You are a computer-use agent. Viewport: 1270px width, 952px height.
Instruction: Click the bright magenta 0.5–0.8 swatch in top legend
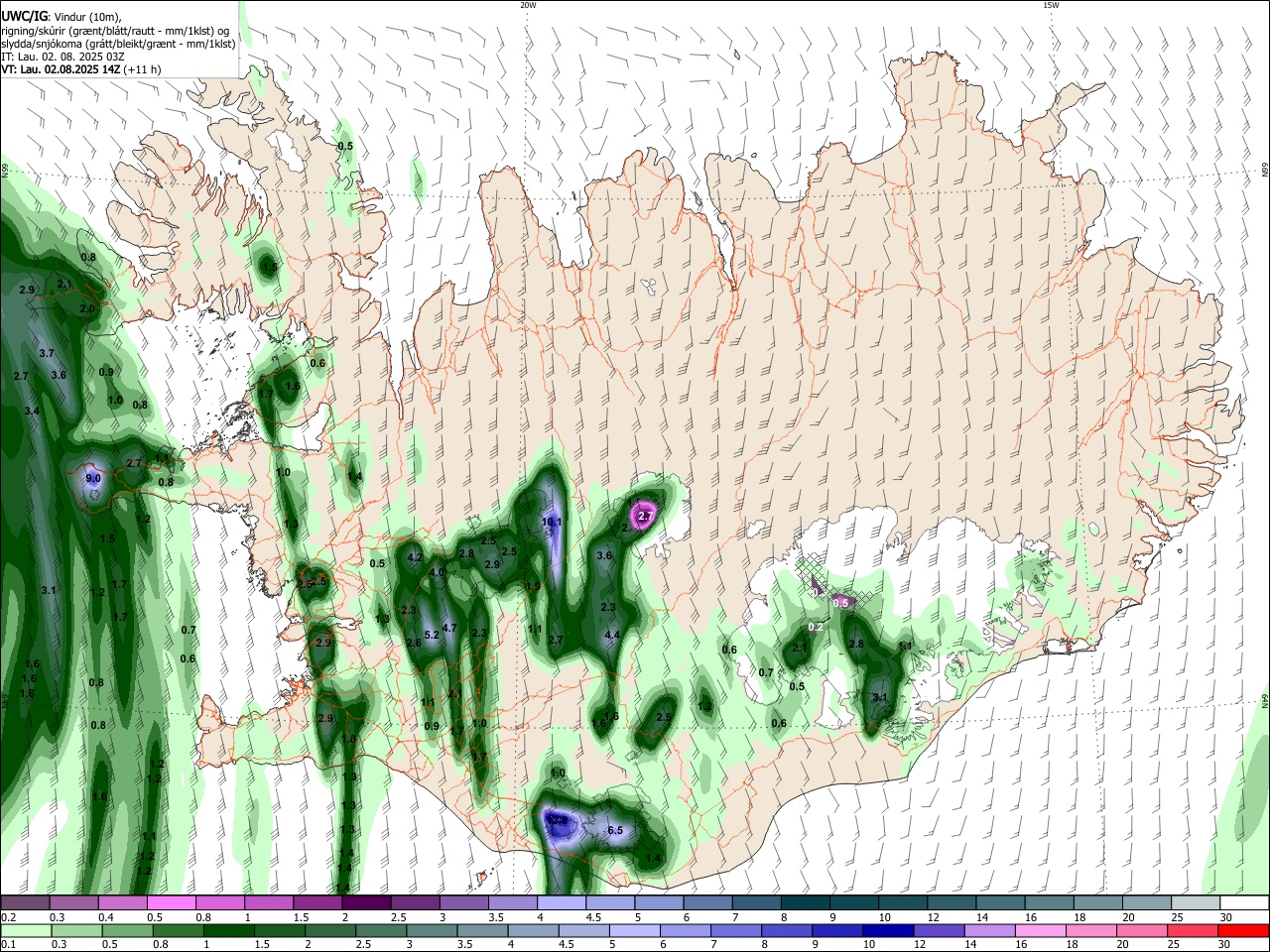172,903
